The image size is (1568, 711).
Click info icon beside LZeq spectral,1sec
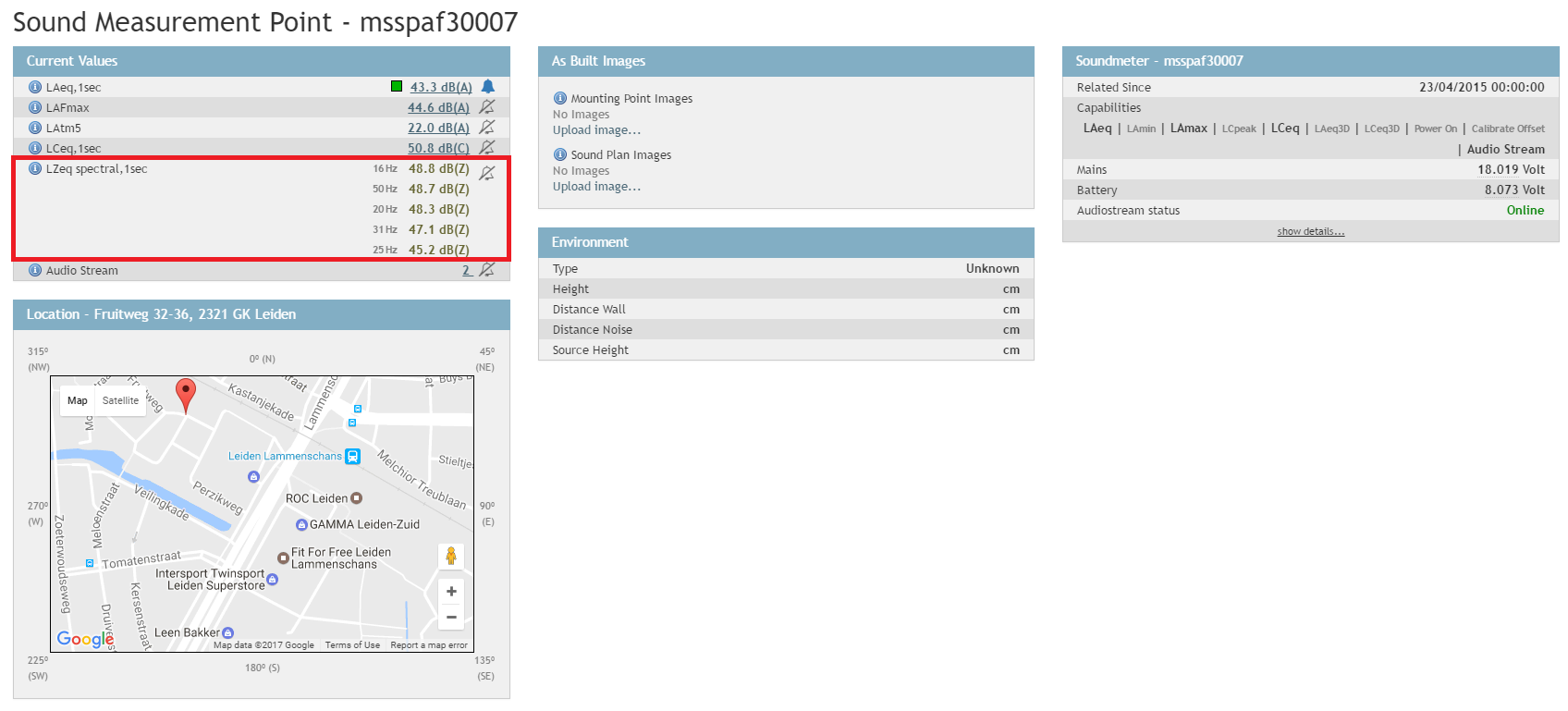[x=35, y=168]
